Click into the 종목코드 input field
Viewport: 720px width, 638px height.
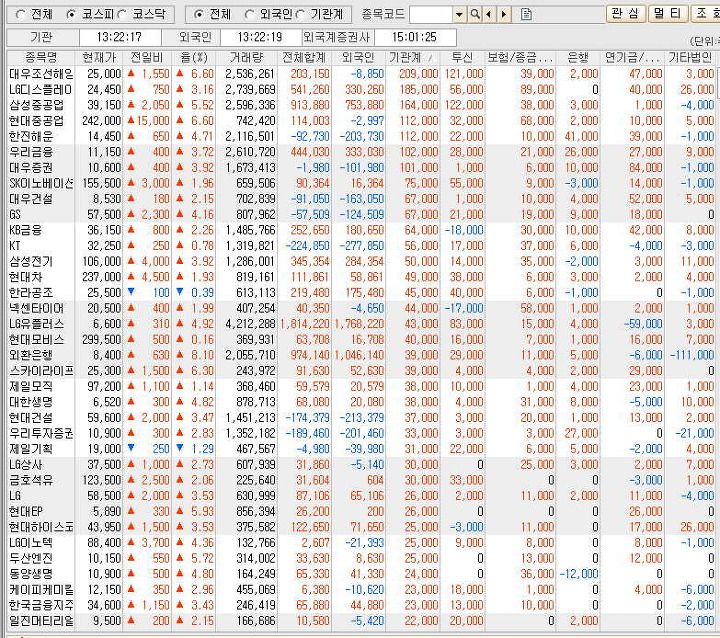tap(431, 15)
